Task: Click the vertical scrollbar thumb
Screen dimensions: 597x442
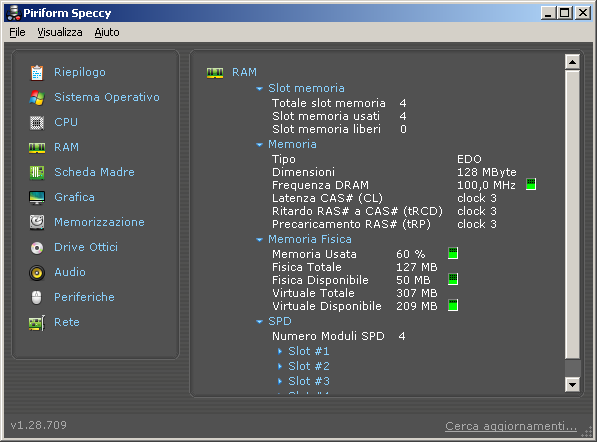Action: pos(573,214)
